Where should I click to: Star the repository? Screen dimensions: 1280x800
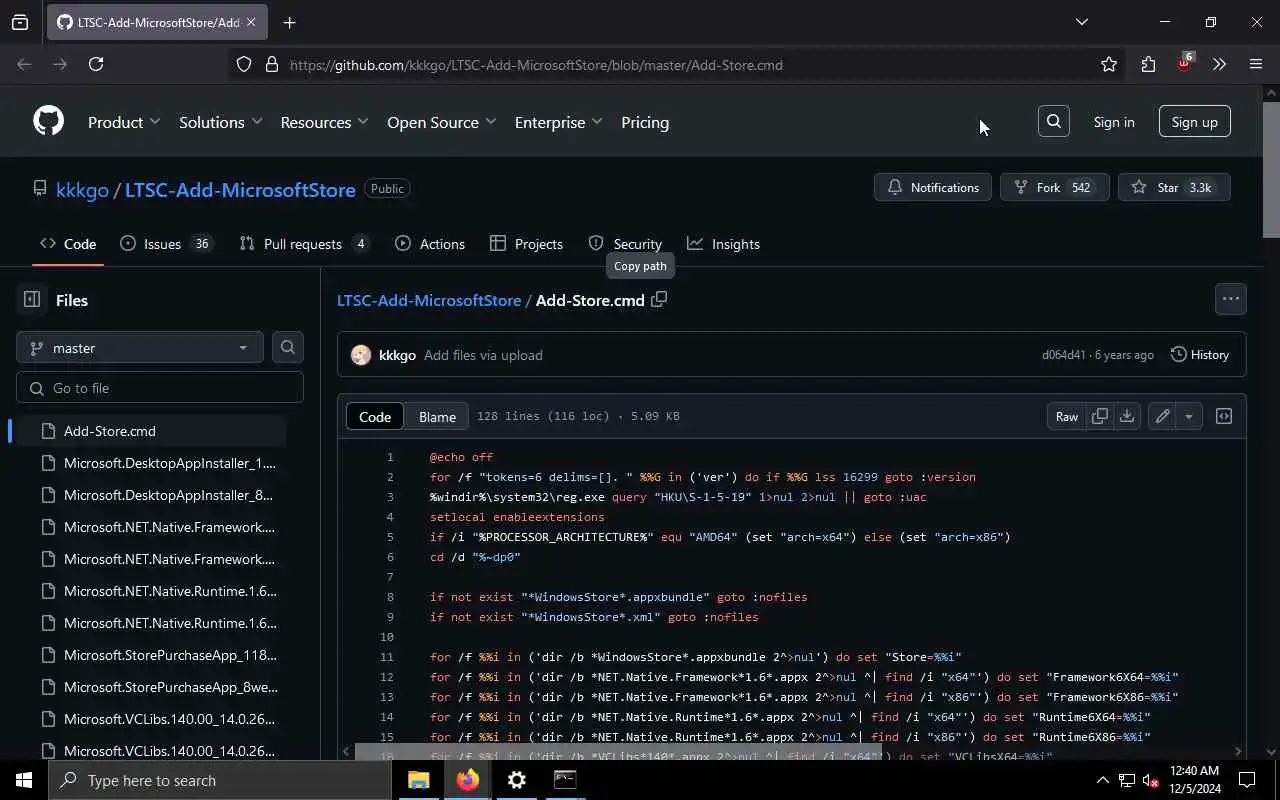tap(1174, 187)
